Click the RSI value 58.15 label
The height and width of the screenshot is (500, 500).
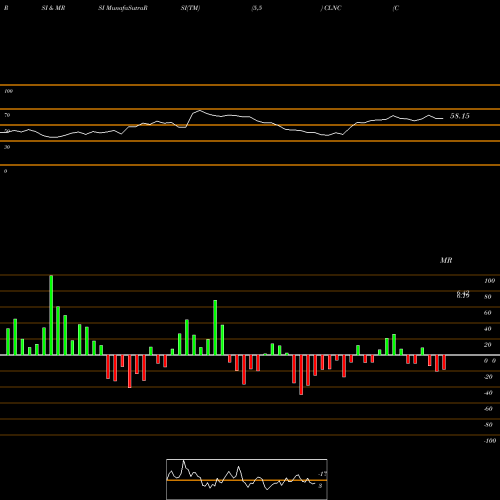460,116
